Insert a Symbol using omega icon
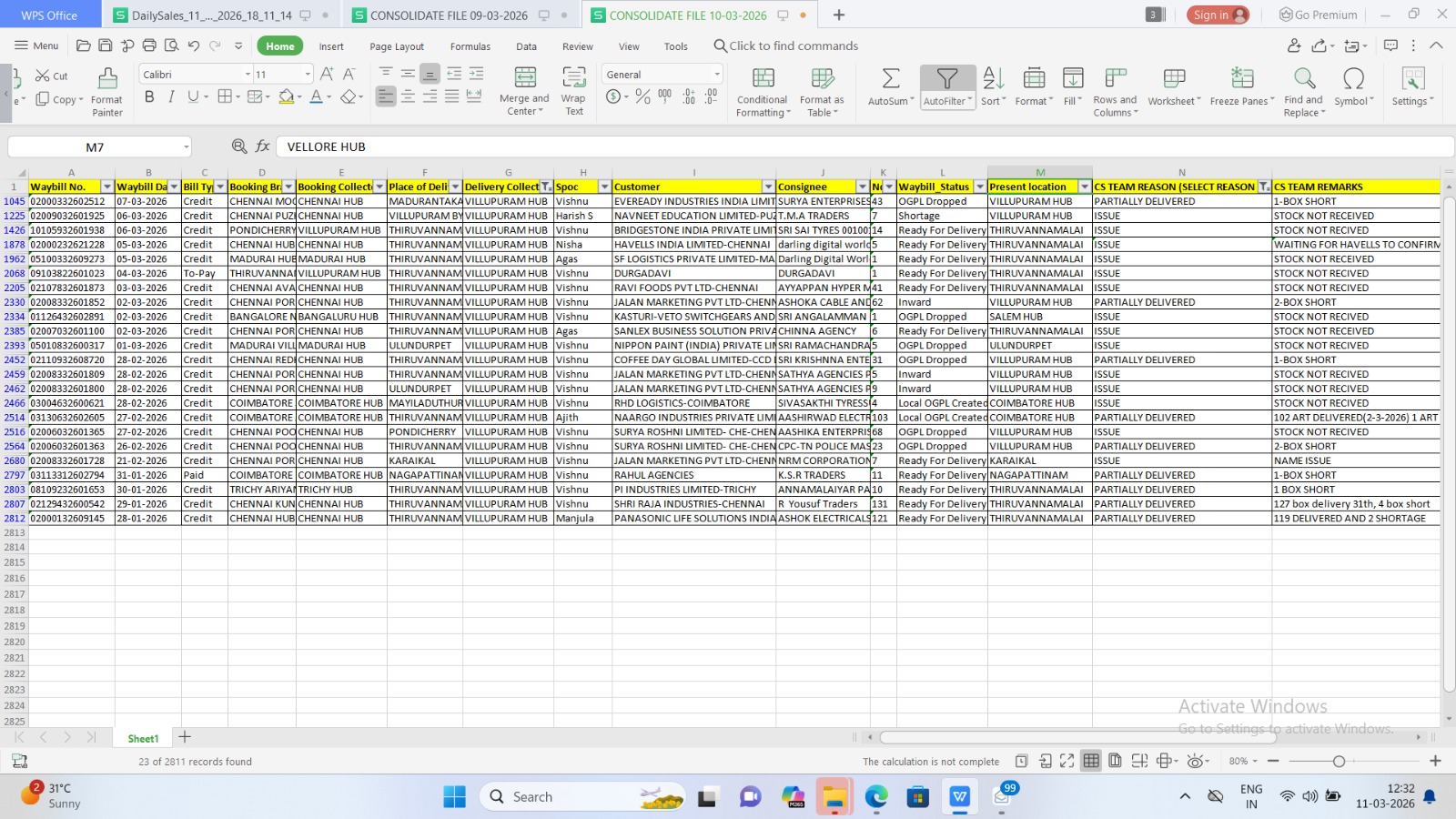The image size is (1456, 819). [1353, 79]
